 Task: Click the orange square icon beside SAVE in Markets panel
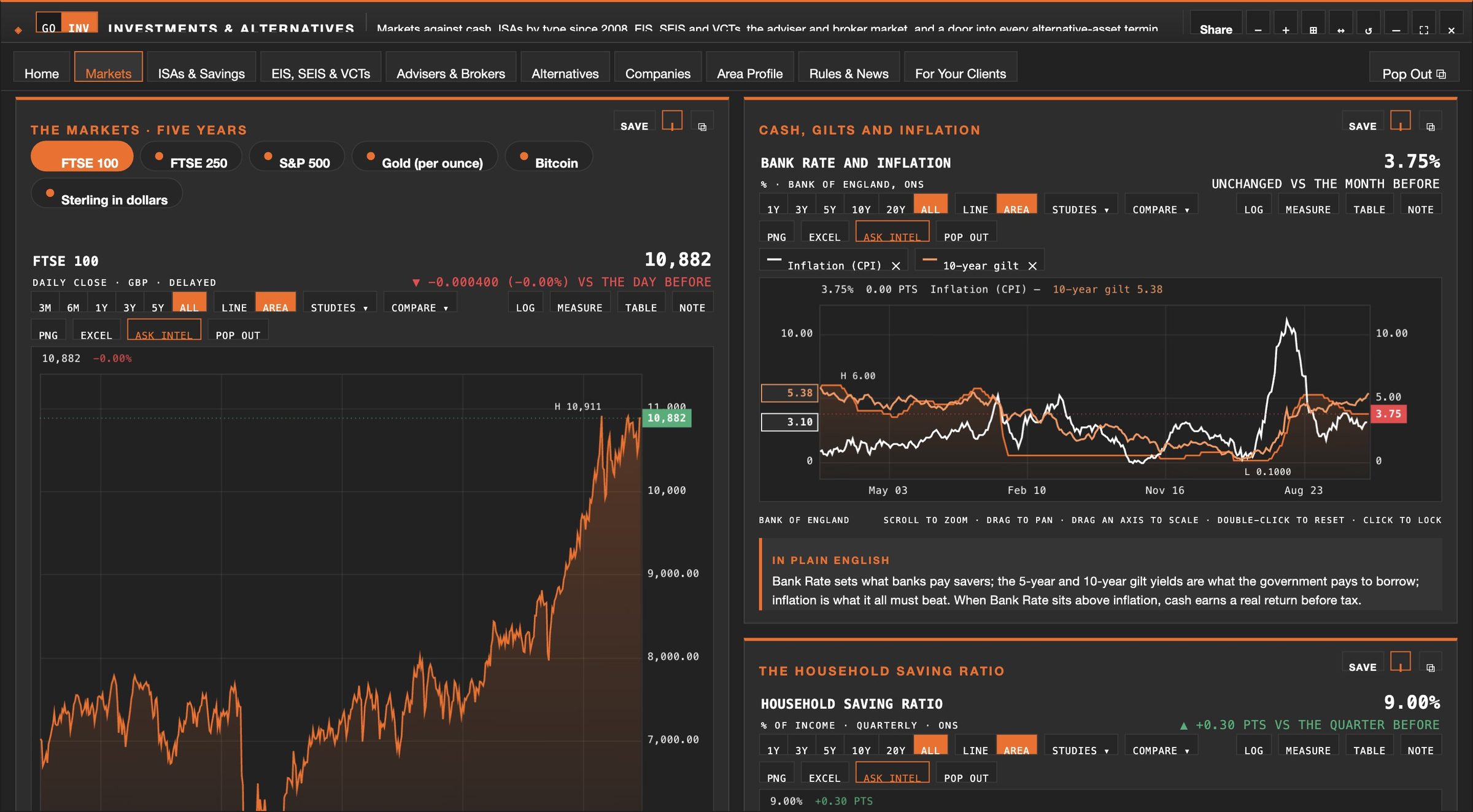(x=672, y=121)
